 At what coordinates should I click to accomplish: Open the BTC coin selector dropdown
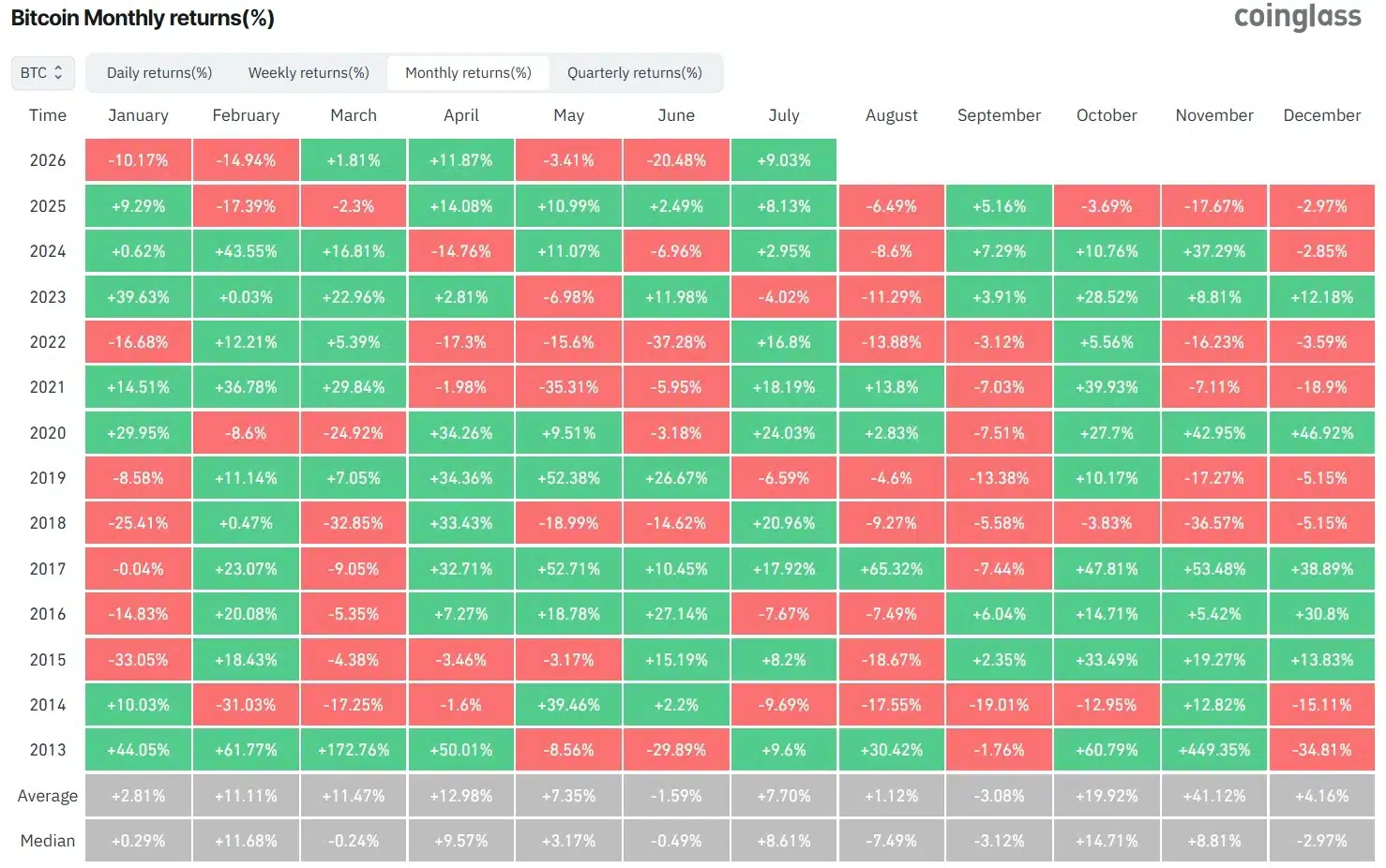[x=42, y=73]
